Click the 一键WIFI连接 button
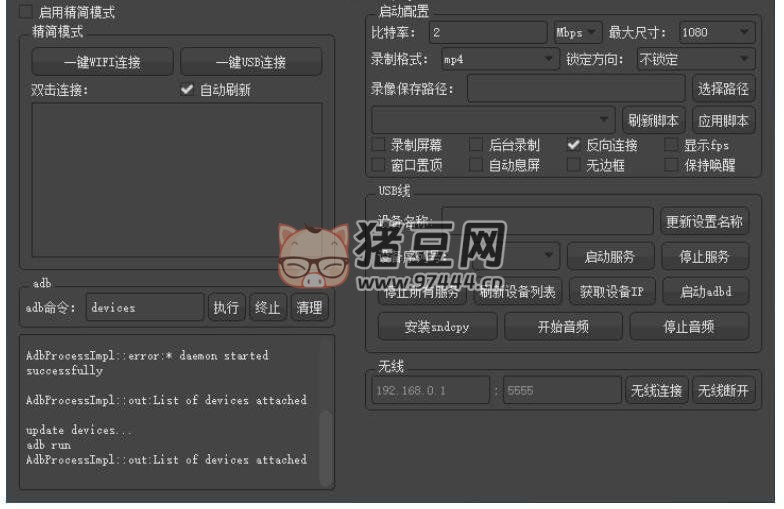Screen dimensions: 784x509 102,62
